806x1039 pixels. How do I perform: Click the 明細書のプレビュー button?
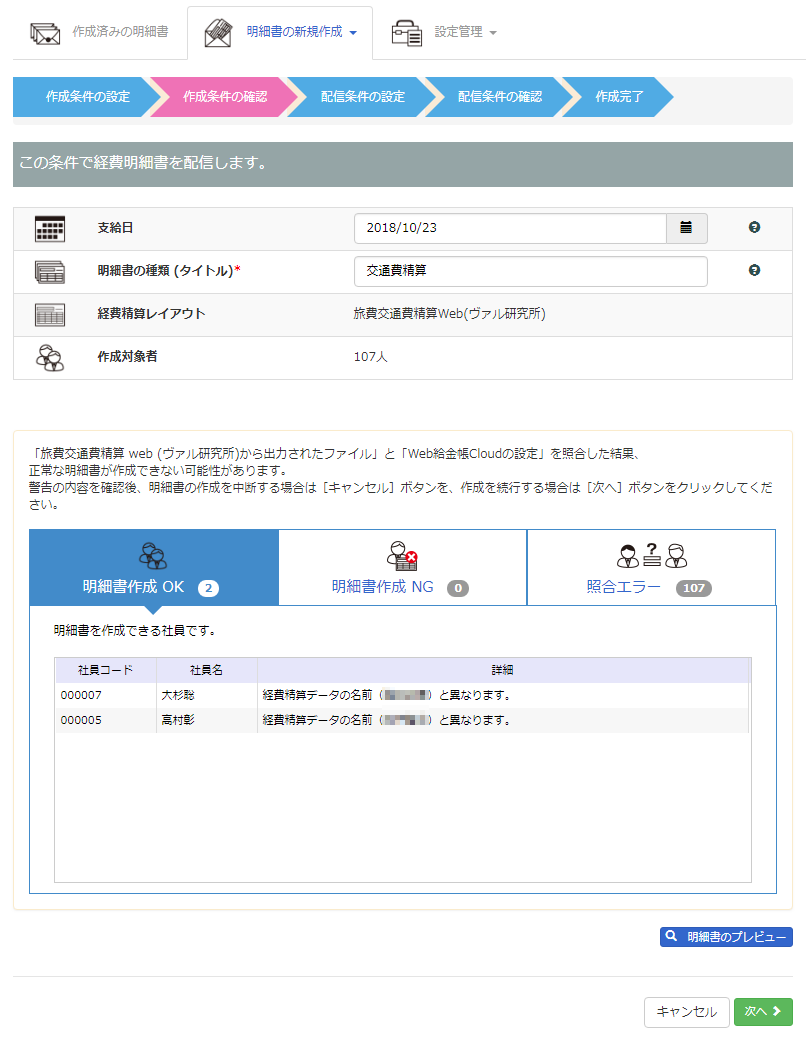(x=726, y=937)
